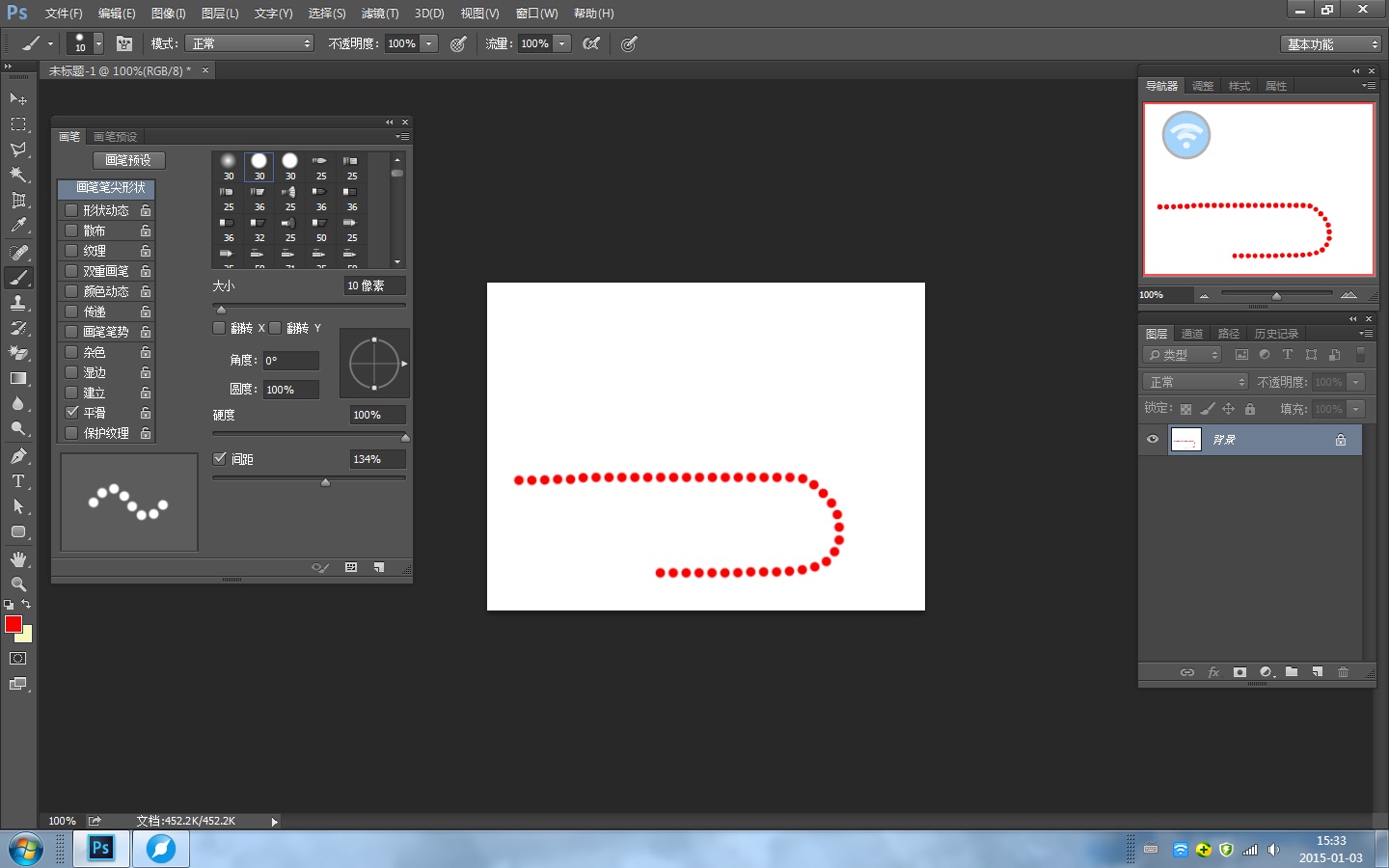The image size is (1389, 868).
Task: Select the Hand tool
Action: tap(18, 559)
